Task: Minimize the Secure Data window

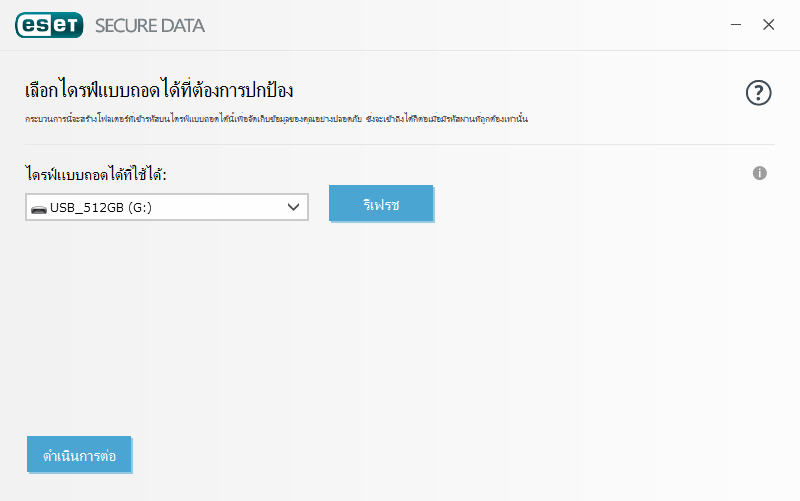Action: [736, 24]
